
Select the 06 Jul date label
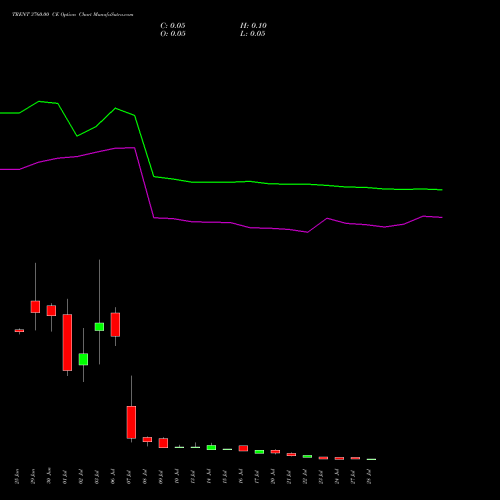pyautogui.click(x=113, y=477)
